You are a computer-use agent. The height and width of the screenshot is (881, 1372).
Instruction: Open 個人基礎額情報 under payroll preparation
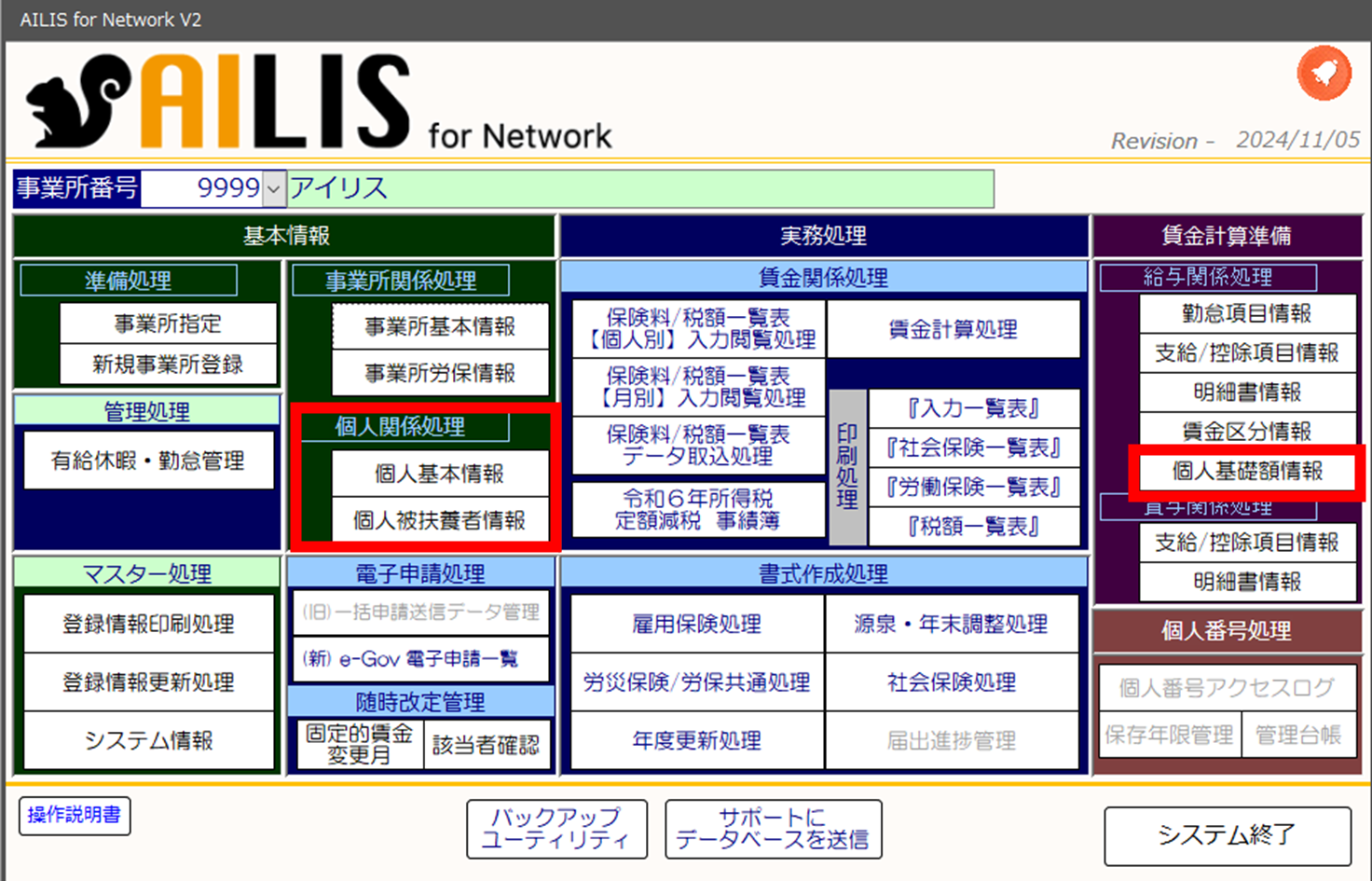point(1246,472)
